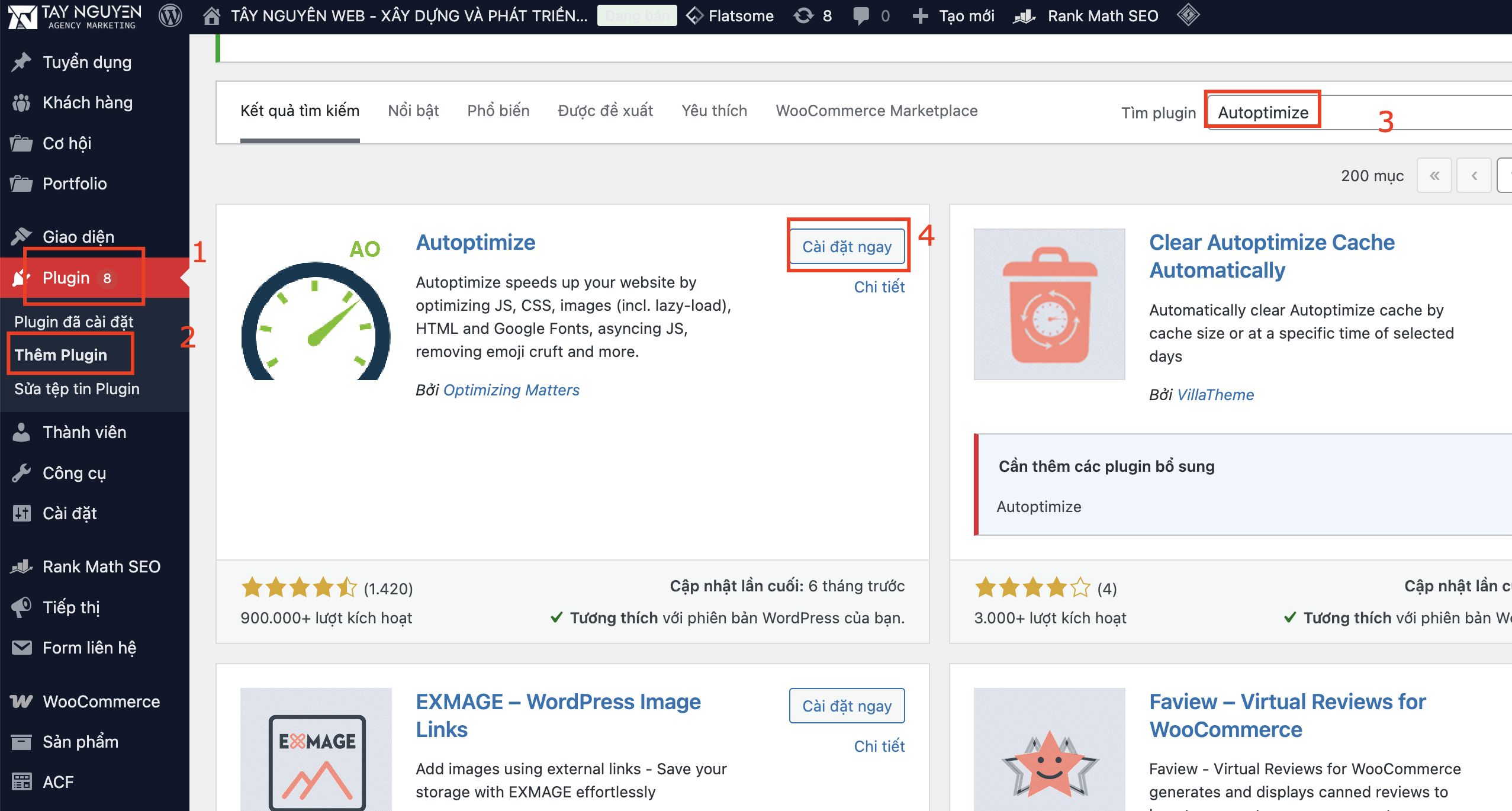
Task: Open the Tiếp thị marketing menu
Action: tap(71, 607)
